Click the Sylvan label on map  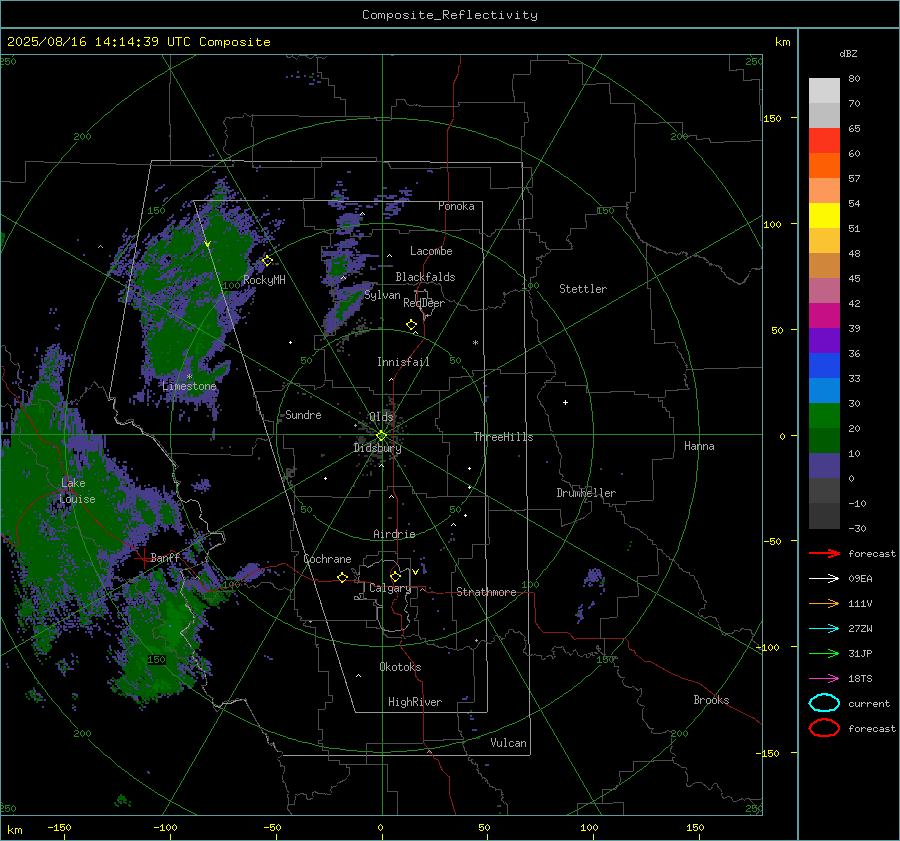point(382,295)
